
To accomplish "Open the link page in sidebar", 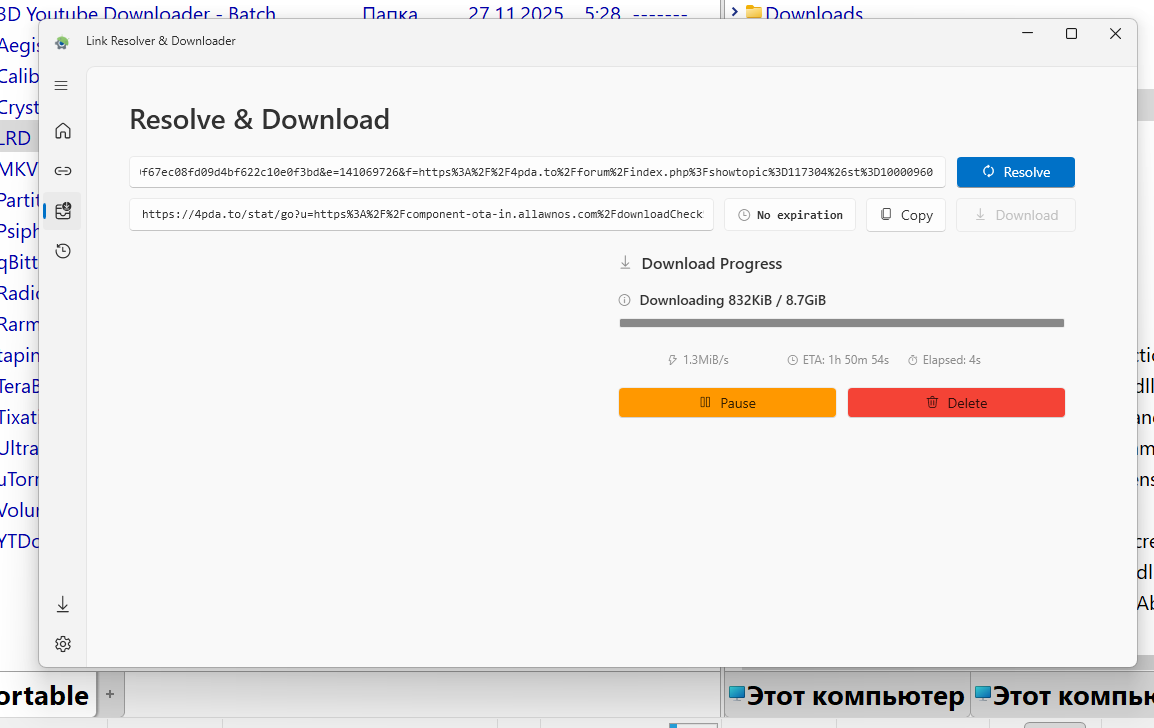I will (x=63, y=171).
